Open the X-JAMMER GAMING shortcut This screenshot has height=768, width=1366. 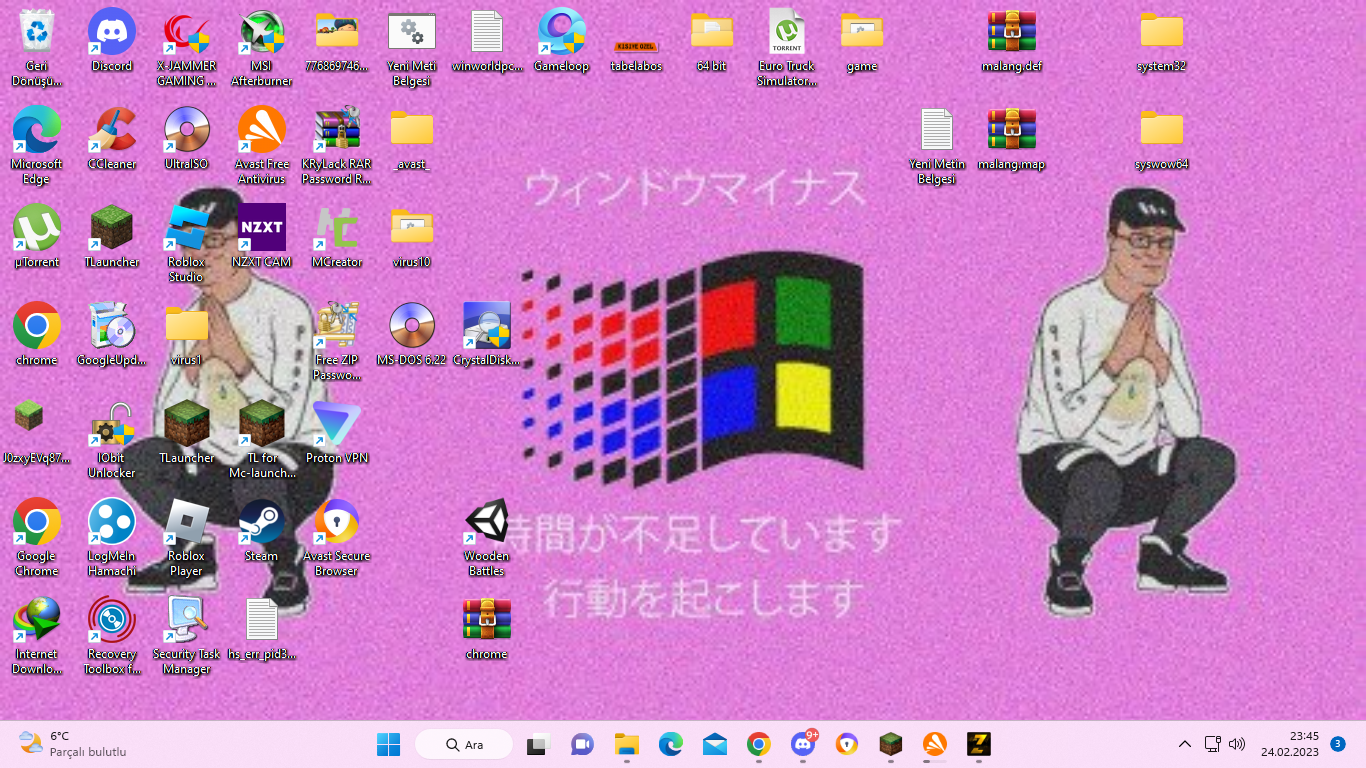tap(187, 47)
